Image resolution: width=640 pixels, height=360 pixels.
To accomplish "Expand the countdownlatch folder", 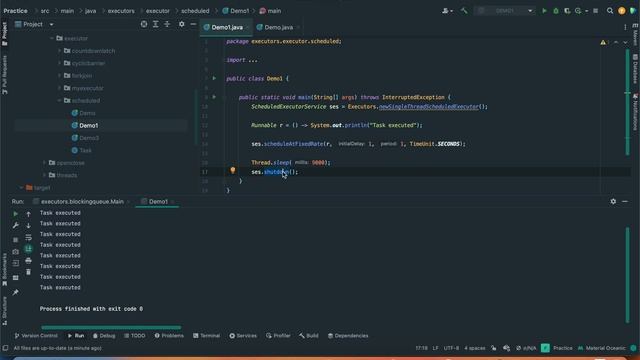I will (x=60, y=51).
